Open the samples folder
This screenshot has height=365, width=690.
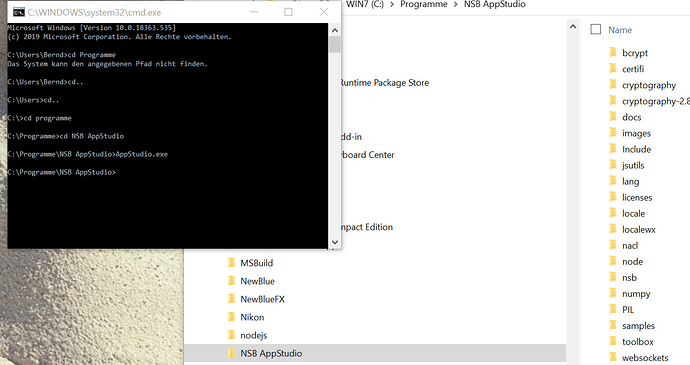(638, 326)
